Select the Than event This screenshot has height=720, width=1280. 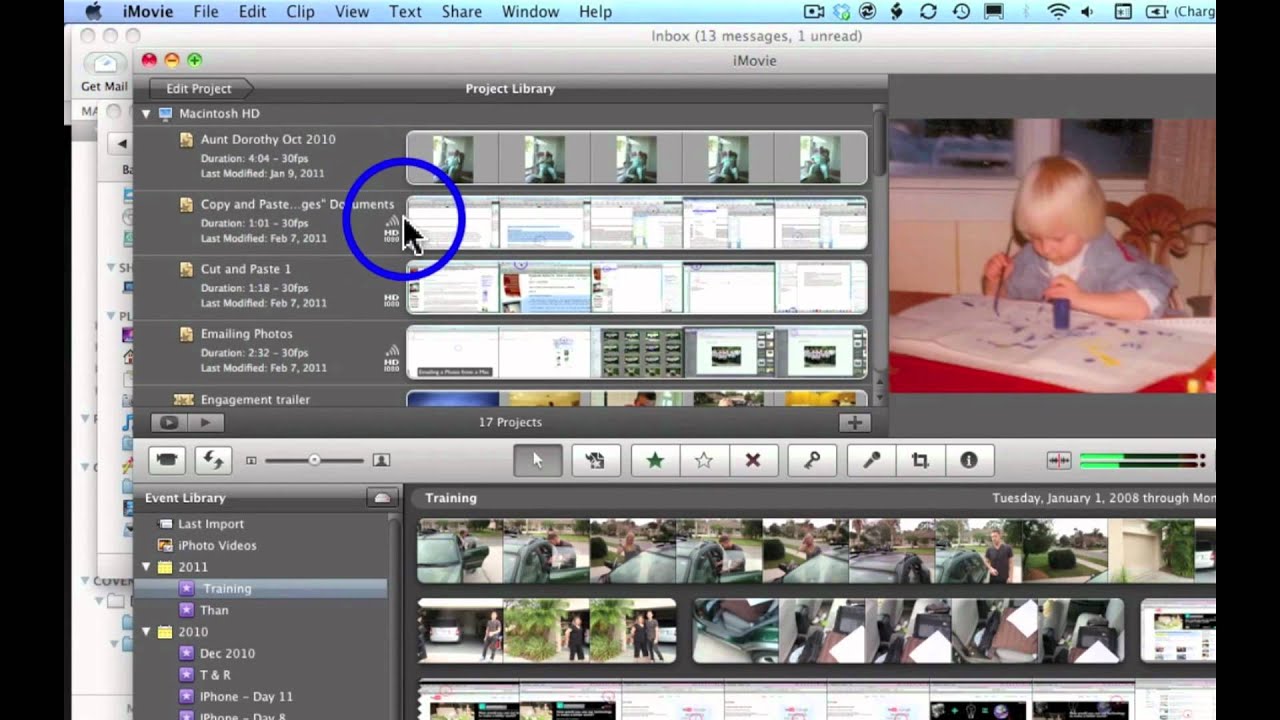[x=214, y=610]
